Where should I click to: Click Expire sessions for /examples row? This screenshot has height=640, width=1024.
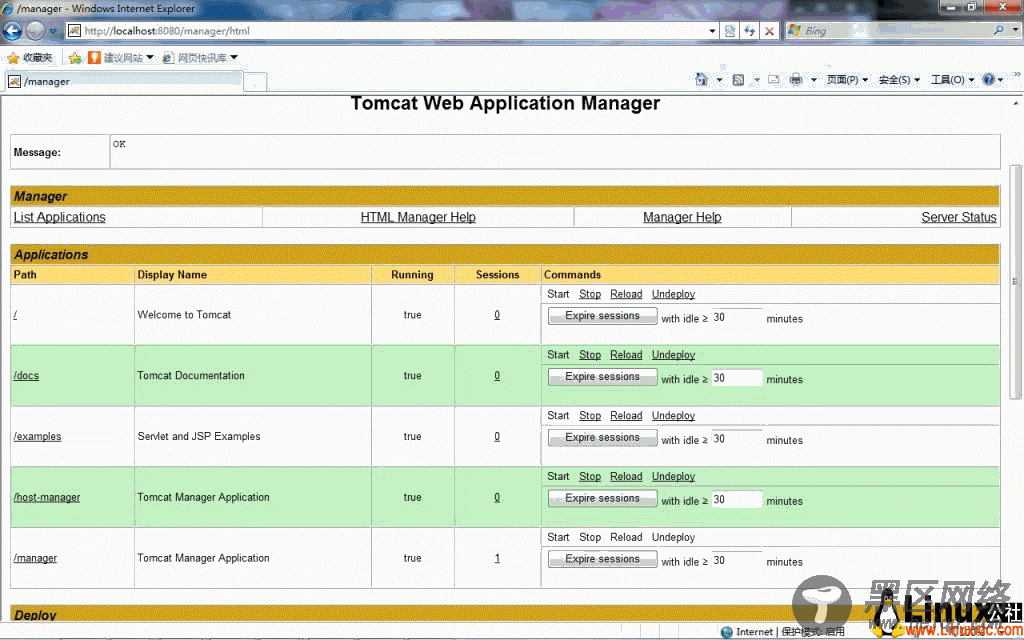pos(602,438)
